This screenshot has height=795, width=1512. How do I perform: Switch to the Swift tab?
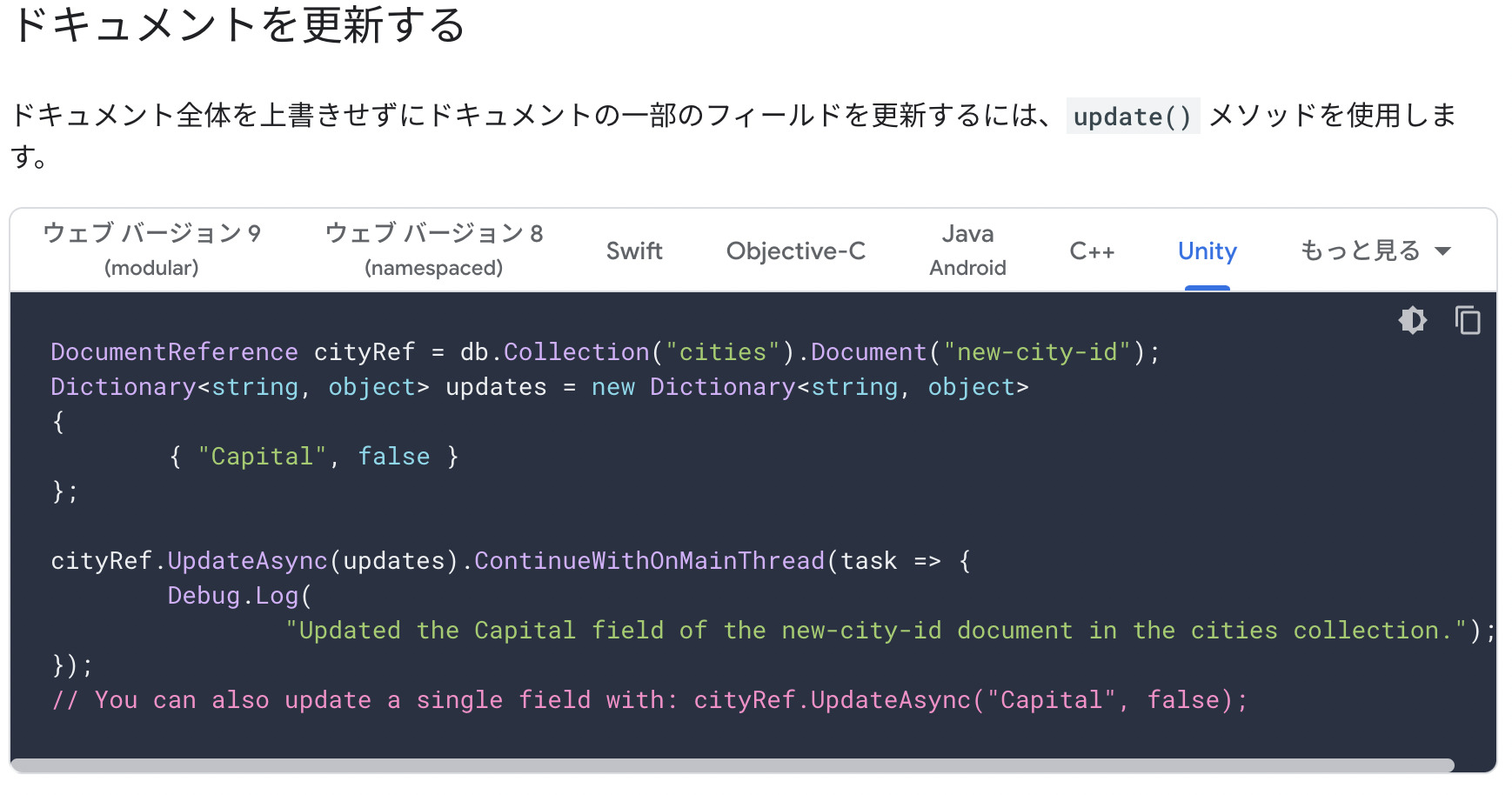coord(634,251)
